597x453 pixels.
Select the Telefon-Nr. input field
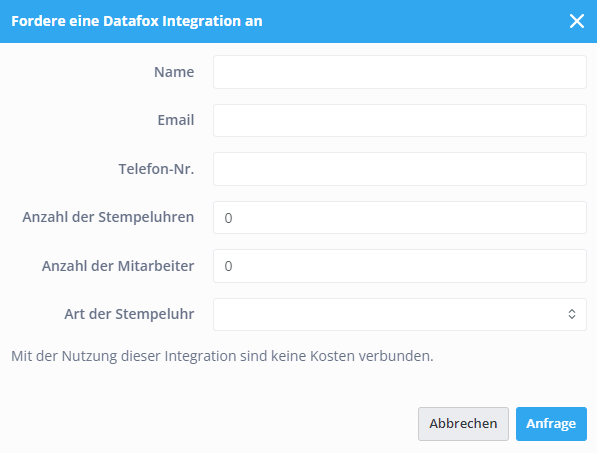[x=400, y=169]
